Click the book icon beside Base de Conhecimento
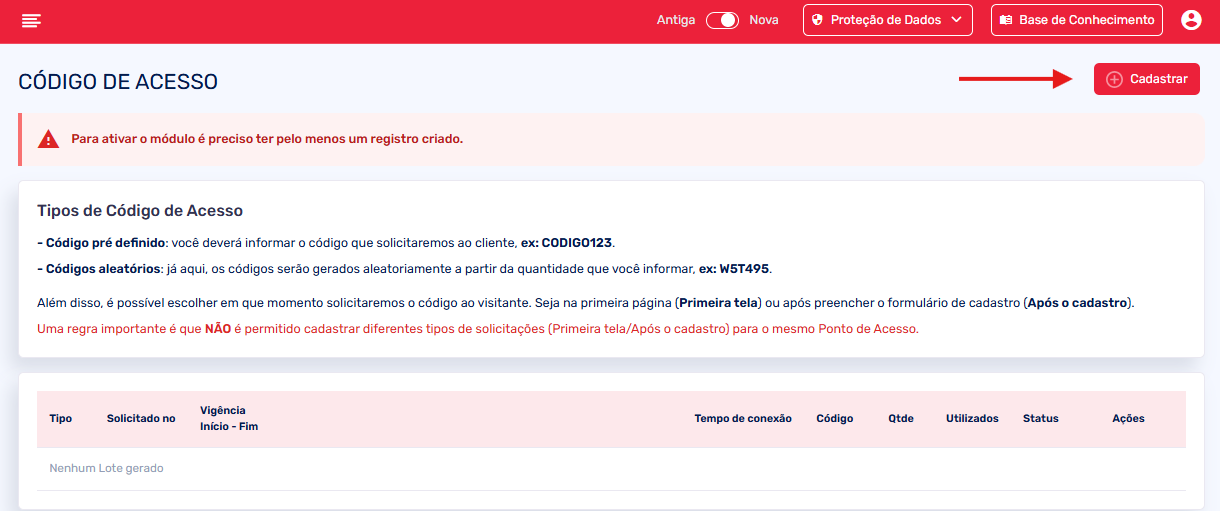This screenshot has height=511, width=1220. (1005, 20)
